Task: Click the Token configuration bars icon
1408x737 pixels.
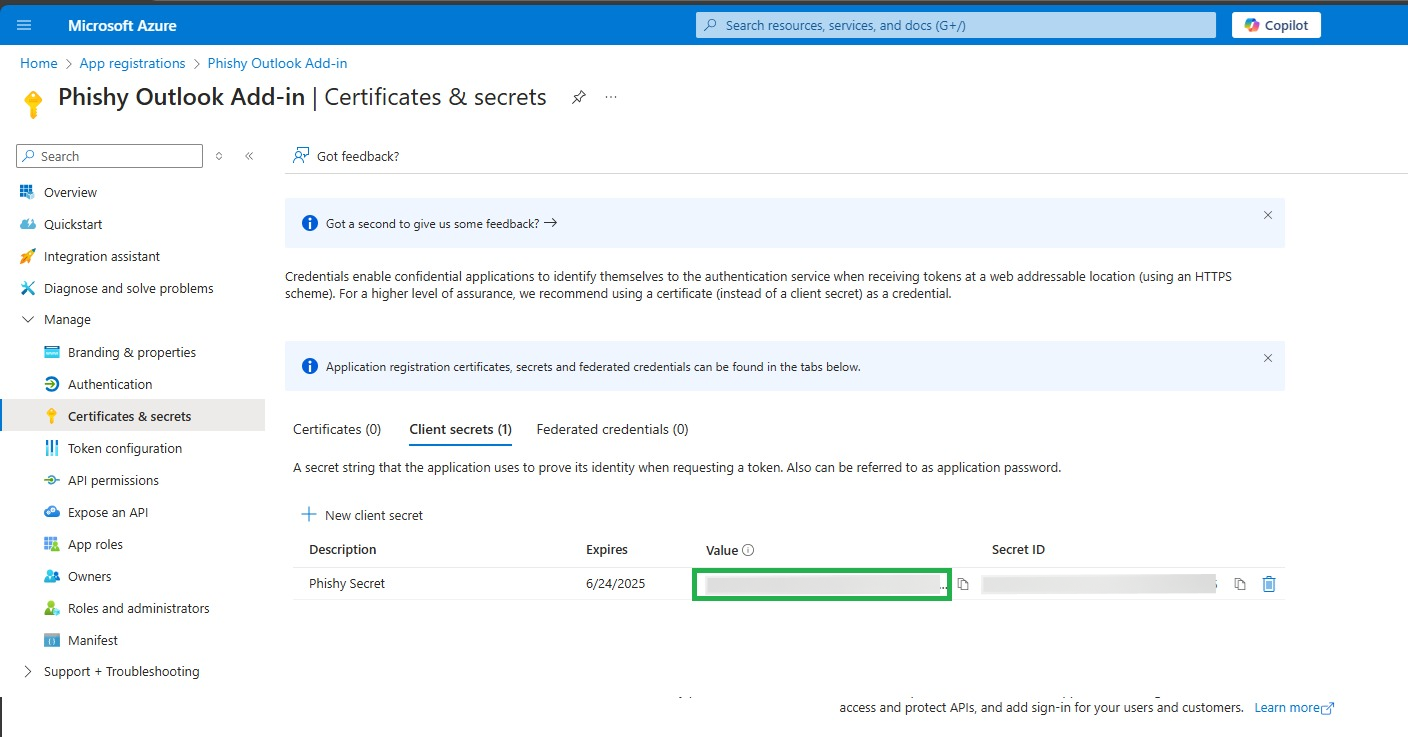Action: click(x=52, y=448)
